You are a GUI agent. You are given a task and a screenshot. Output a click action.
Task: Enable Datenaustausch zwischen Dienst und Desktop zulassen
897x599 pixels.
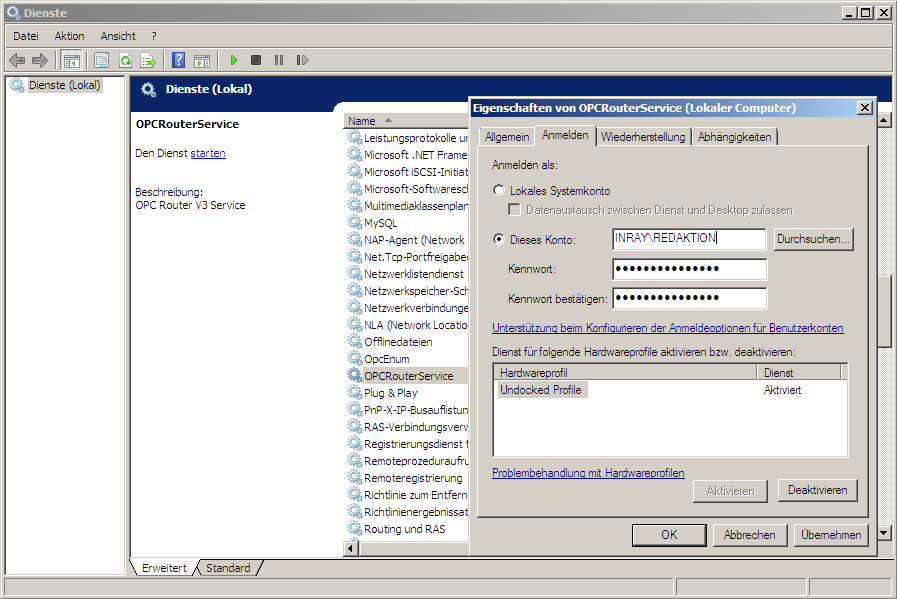click(x=514, y=209)
